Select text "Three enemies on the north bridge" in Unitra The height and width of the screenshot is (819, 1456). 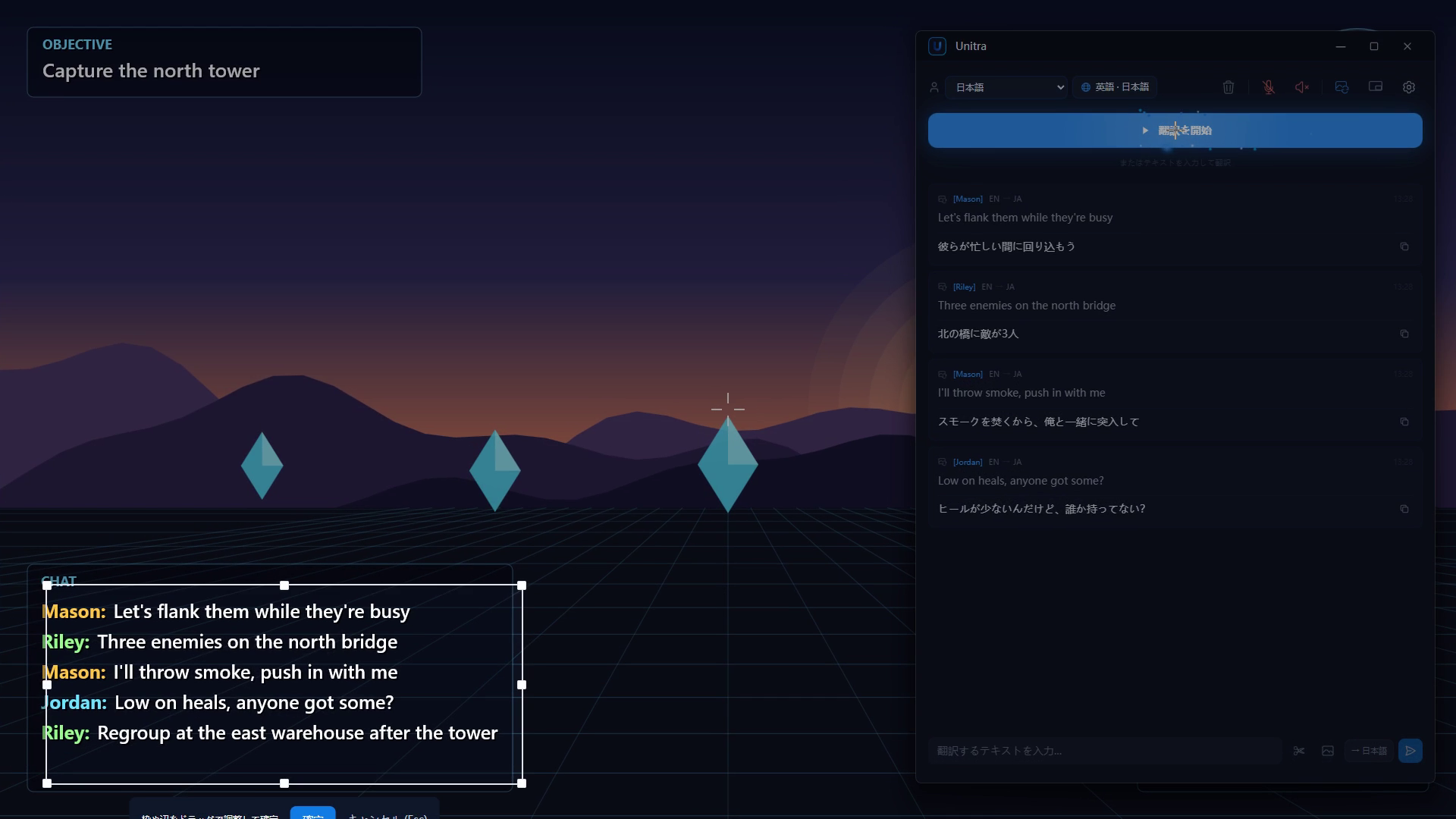click(x=1027, y=306)
